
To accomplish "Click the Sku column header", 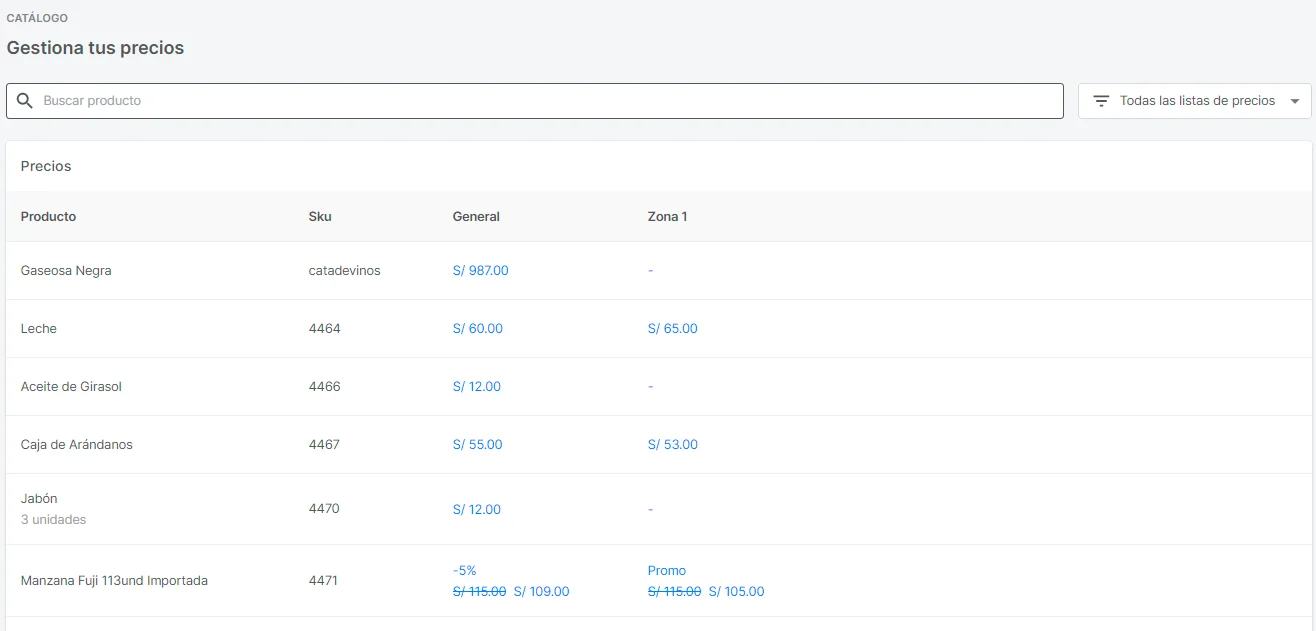I will click(320, 216).
